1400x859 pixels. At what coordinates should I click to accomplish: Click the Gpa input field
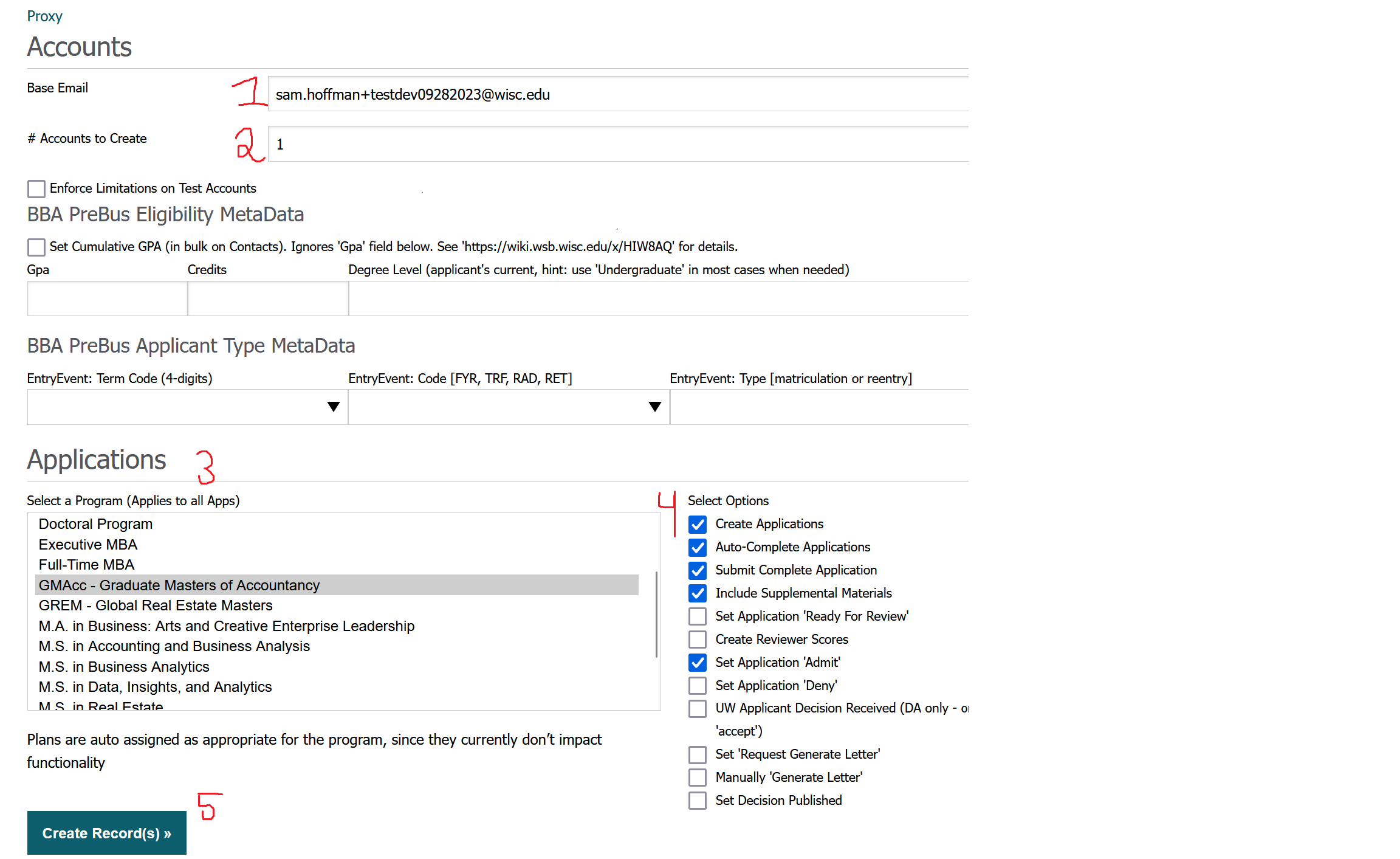coord(107,298)
